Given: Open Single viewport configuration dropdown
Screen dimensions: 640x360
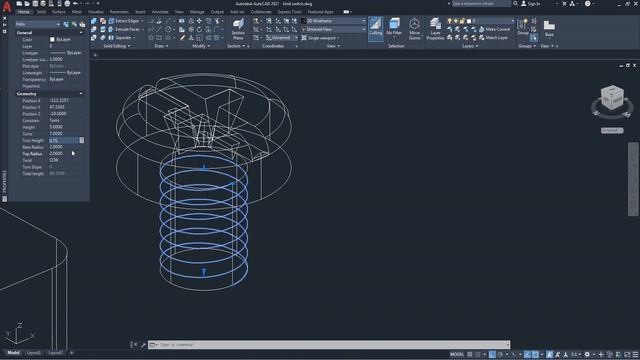Looking at the screenshot, I should (321, 38).
